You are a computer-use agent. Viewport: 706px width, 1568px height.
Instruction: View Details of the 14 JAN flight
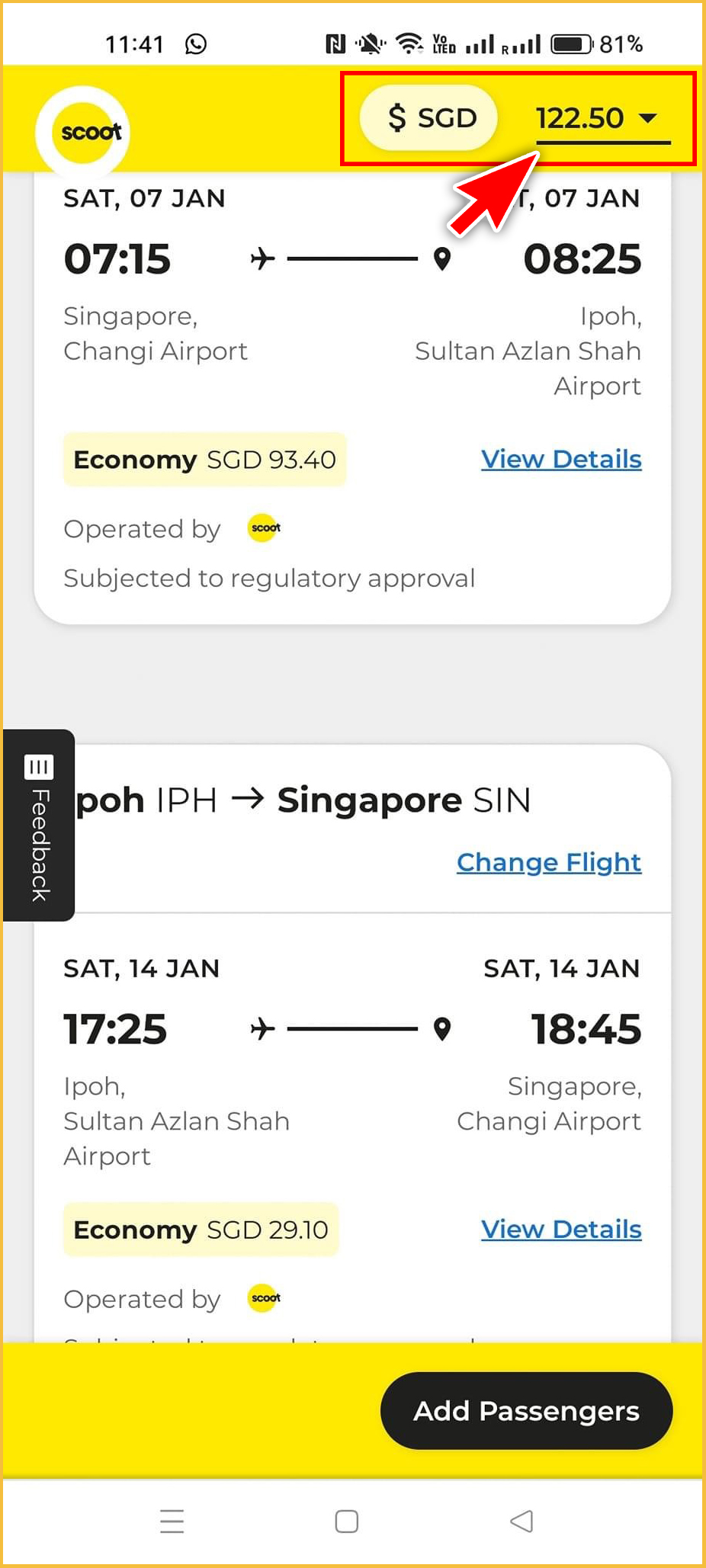[x=561, y=1230]
